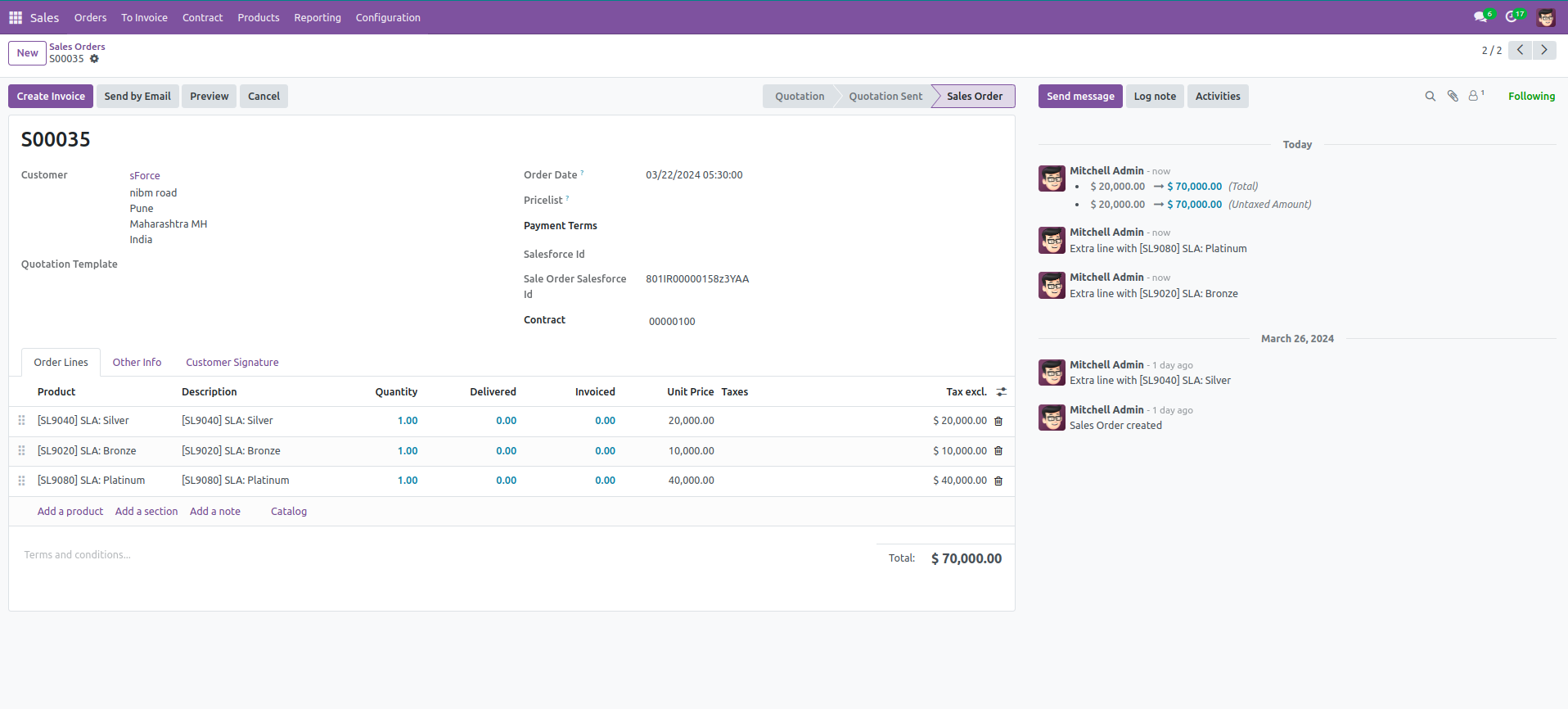Open the conversations chat bubble icon
Viewport: 1568px width, 709px height.
(1481, 16)
